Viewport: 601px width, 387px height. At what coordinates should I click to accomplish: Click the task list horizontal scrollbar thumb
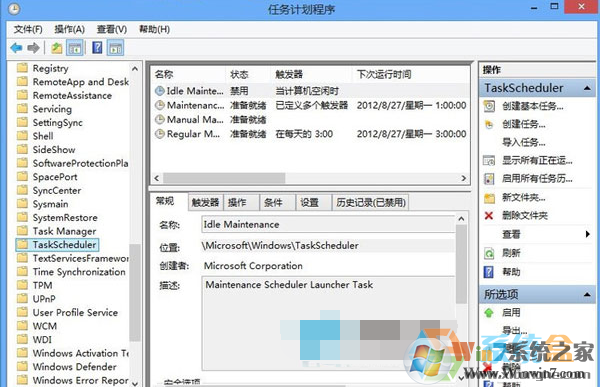[x=224, y=178]
